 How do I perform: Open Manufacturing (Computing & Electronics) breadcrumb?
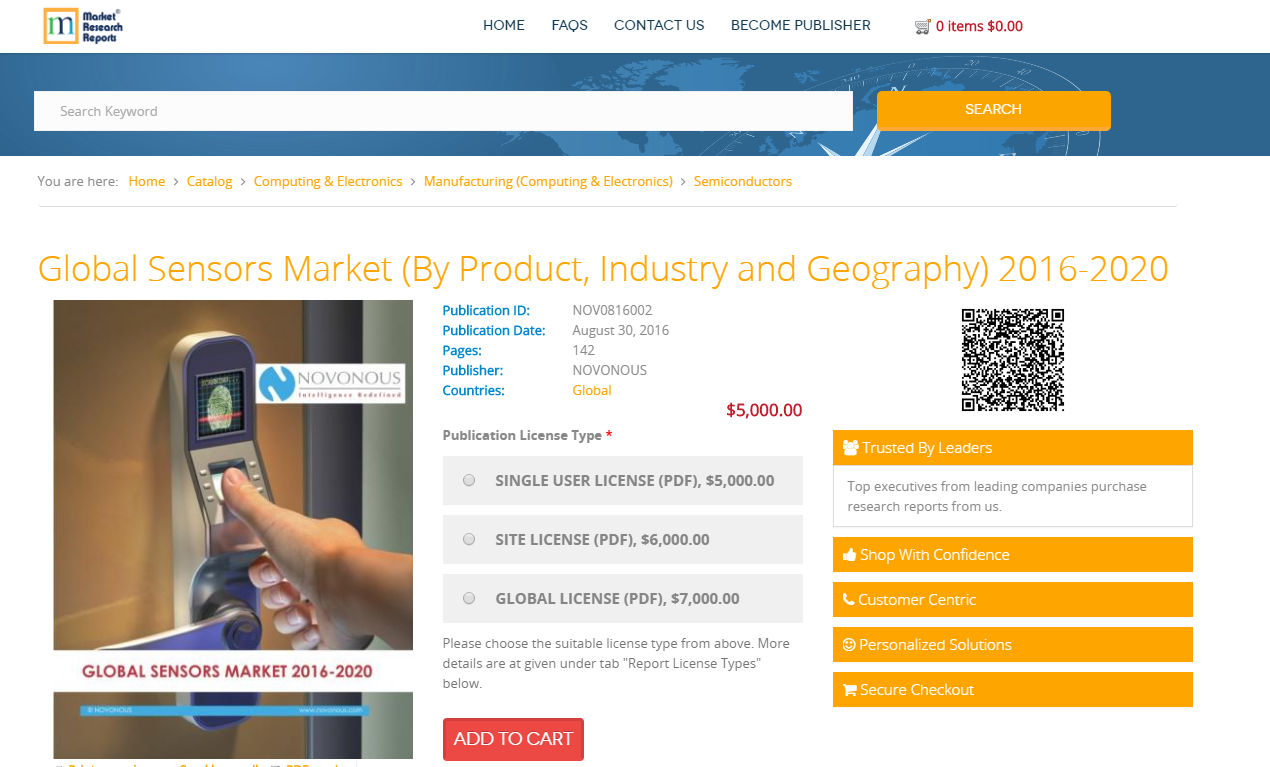coord(548,181)
